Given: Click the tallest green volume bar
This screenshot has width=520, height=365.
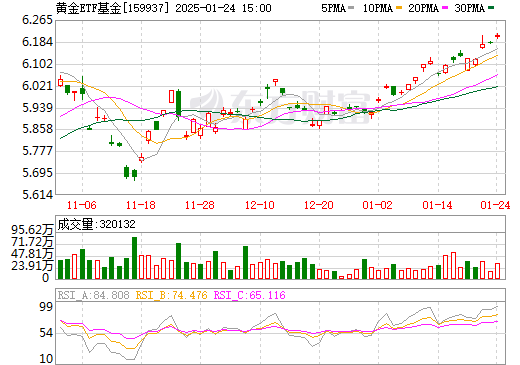Looking at the screenshot, I should 135,258.
